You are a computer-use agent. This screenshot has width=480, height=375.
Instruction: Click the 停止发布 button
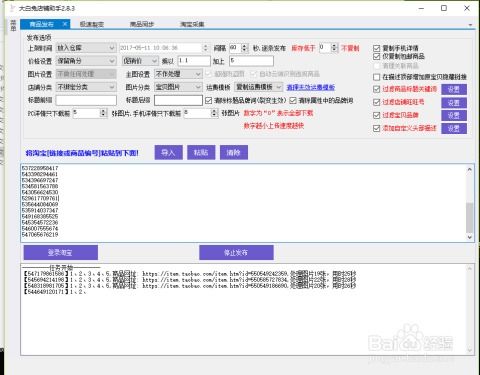[x=236, y=253]
